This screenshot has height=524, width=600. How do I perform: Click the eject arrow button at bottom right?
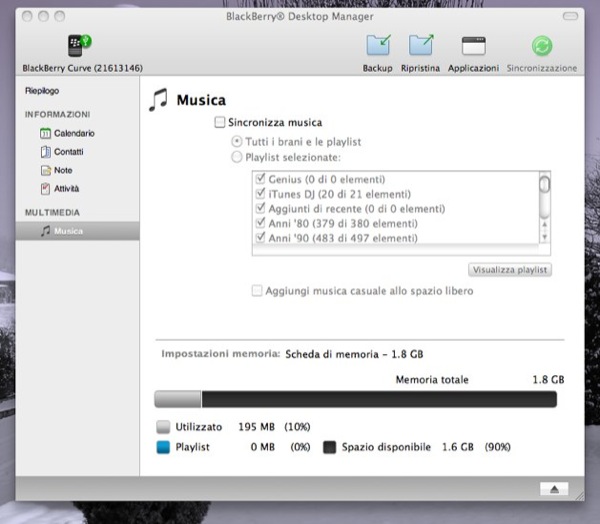click(553, 488)
